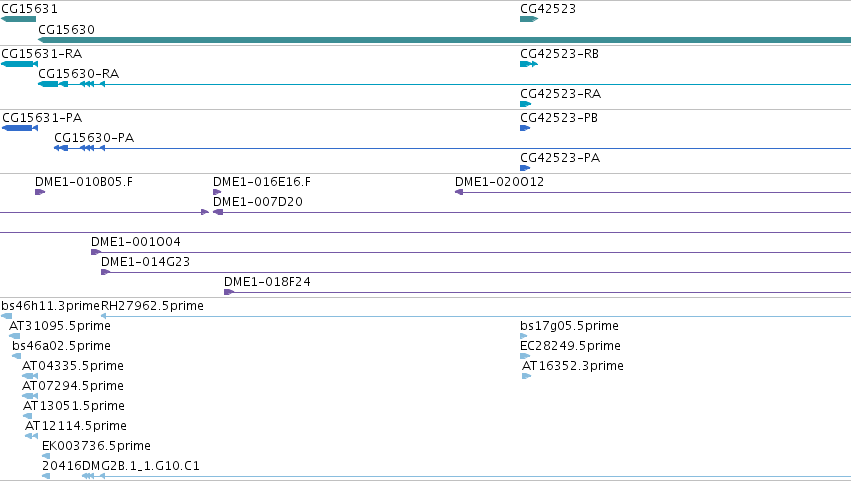Image resolution: width=851 pixels, height=481 pixels.
Task: Click the CG15630-RA exon glyph
Action: pos(48,84)
